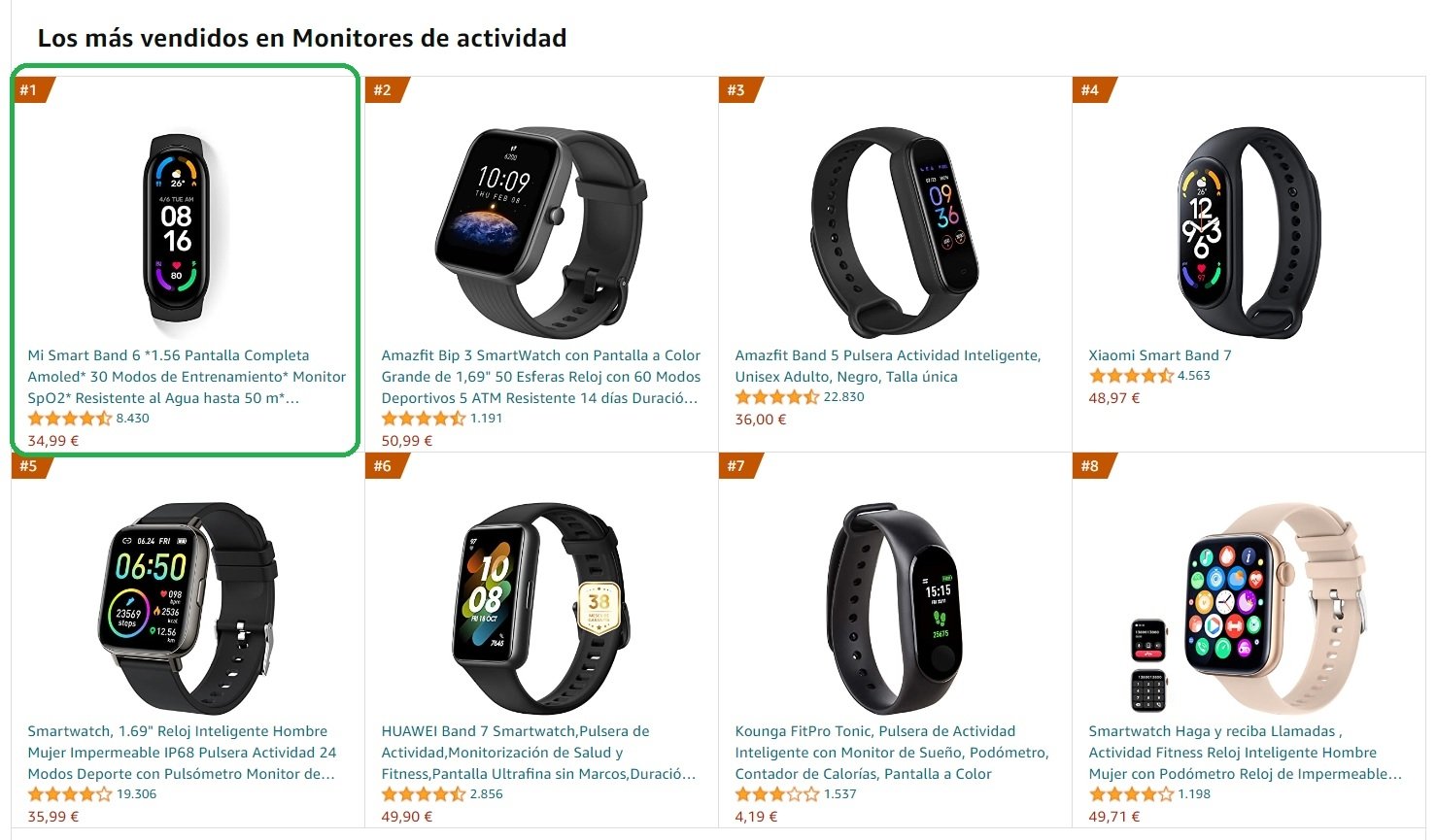
Task: Select the Xiaomi Smart Band 7 title link
Action: [x=1159, y=355]
